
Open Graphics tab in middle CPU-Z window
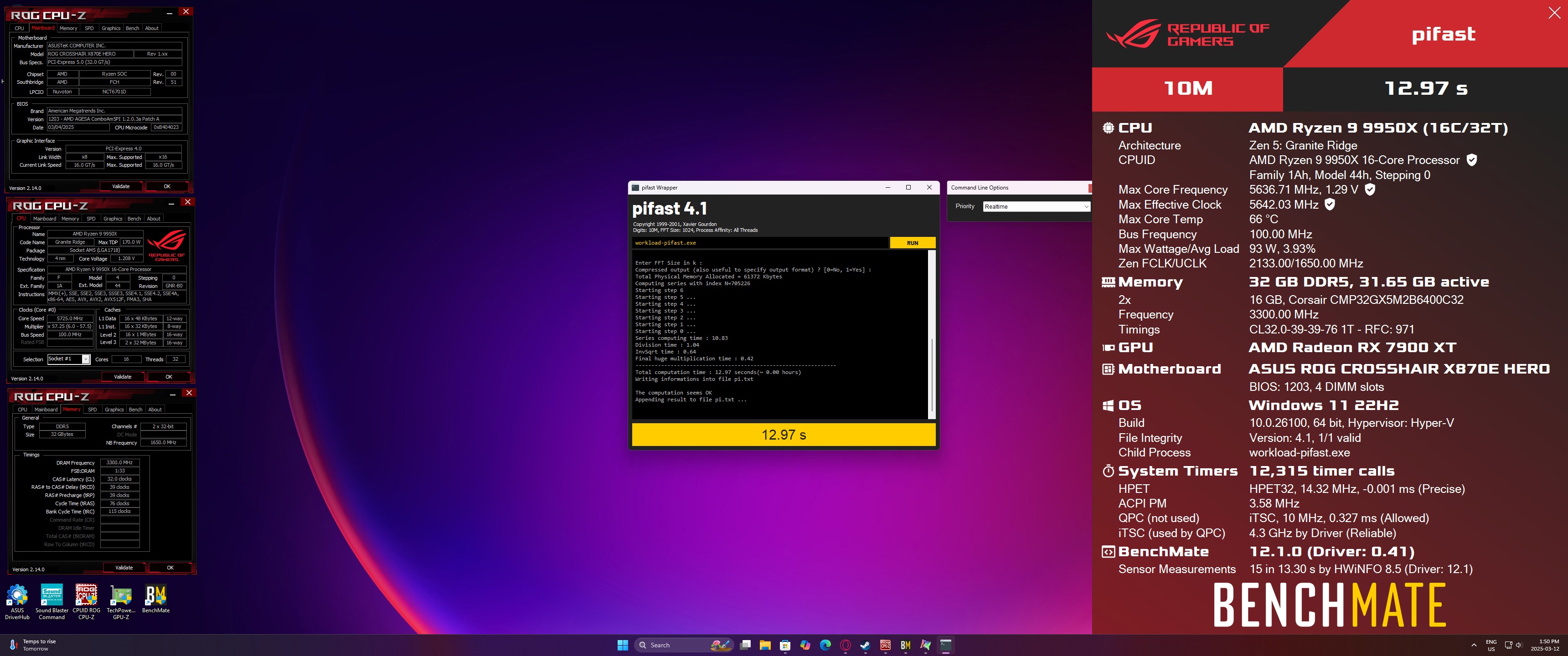[x=113, y=219]
